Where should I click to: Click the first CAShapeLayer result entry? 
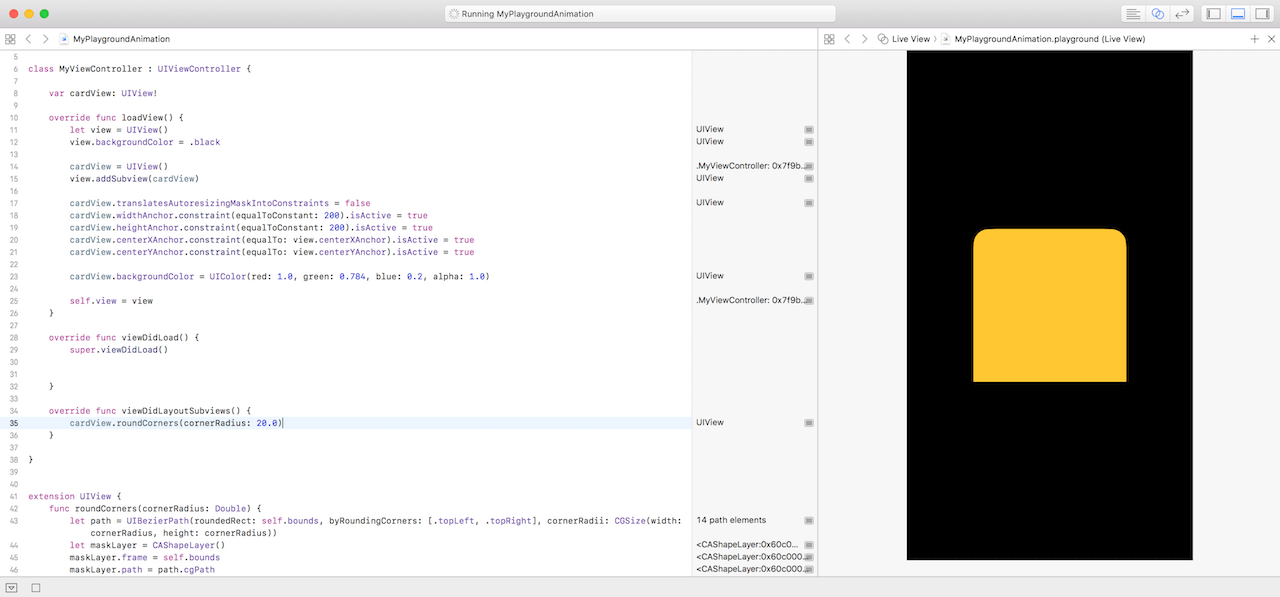click(746, 545)
